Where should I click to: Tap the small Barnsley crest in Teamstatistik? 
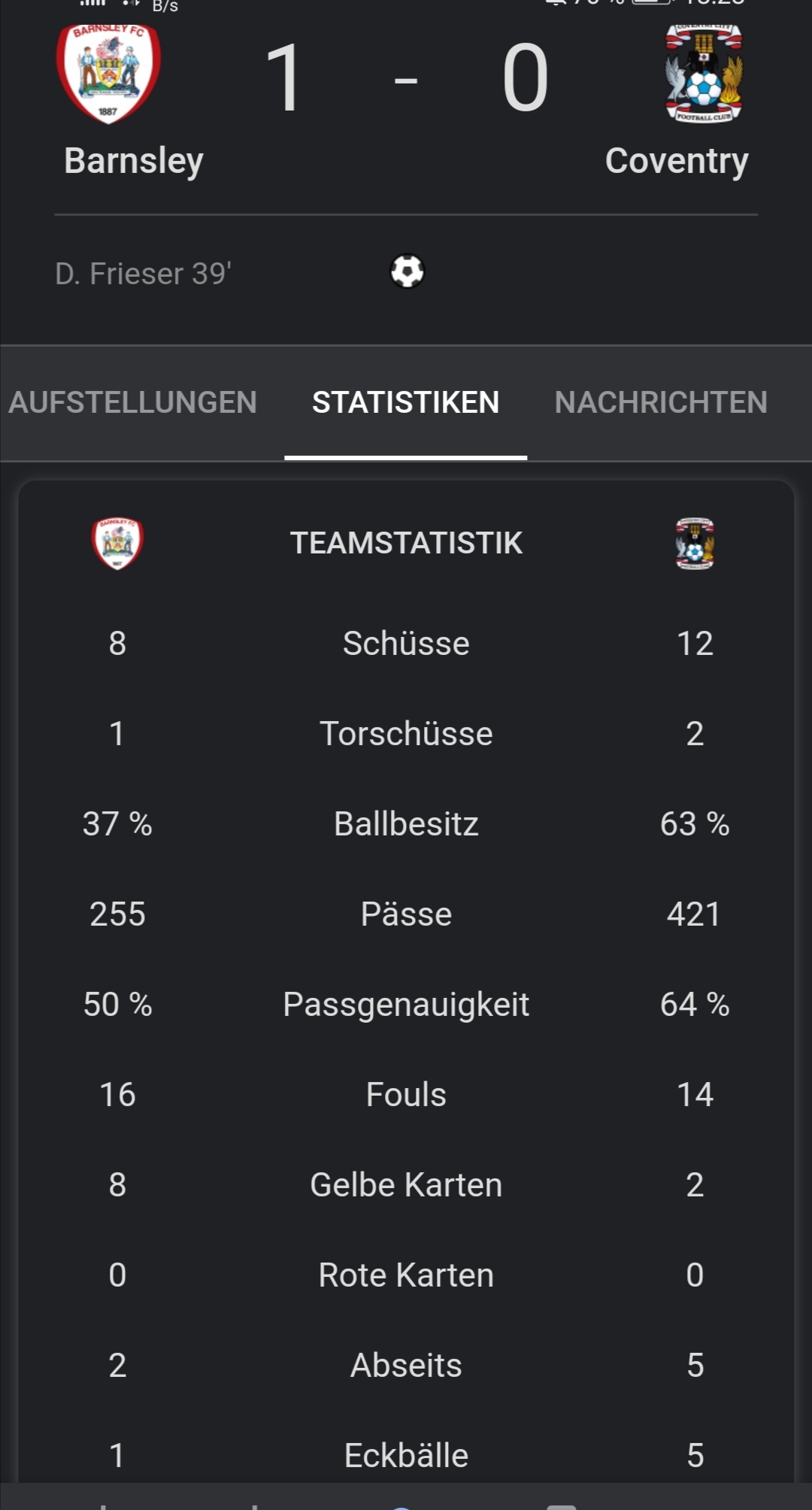click(x=117, y=543)
